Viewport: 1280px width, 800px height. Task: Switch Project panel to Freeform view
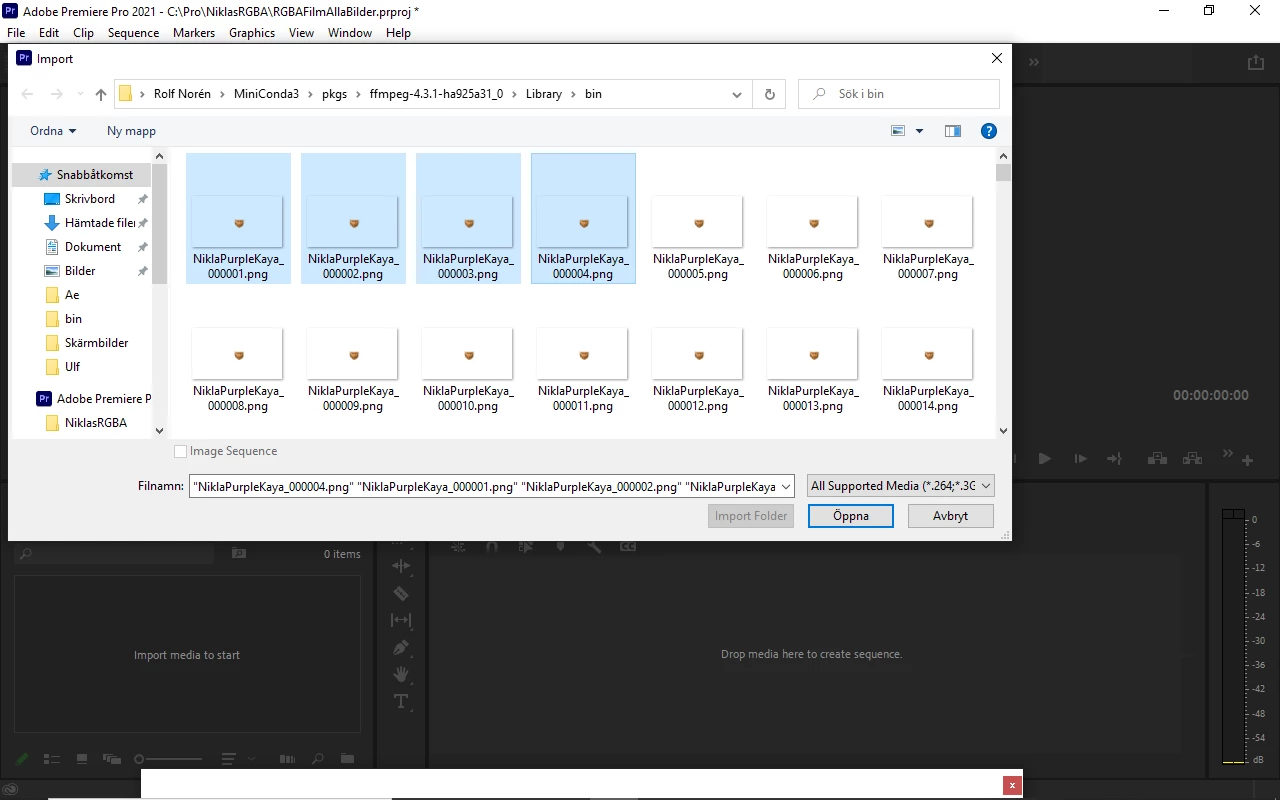tap(110, 759)
